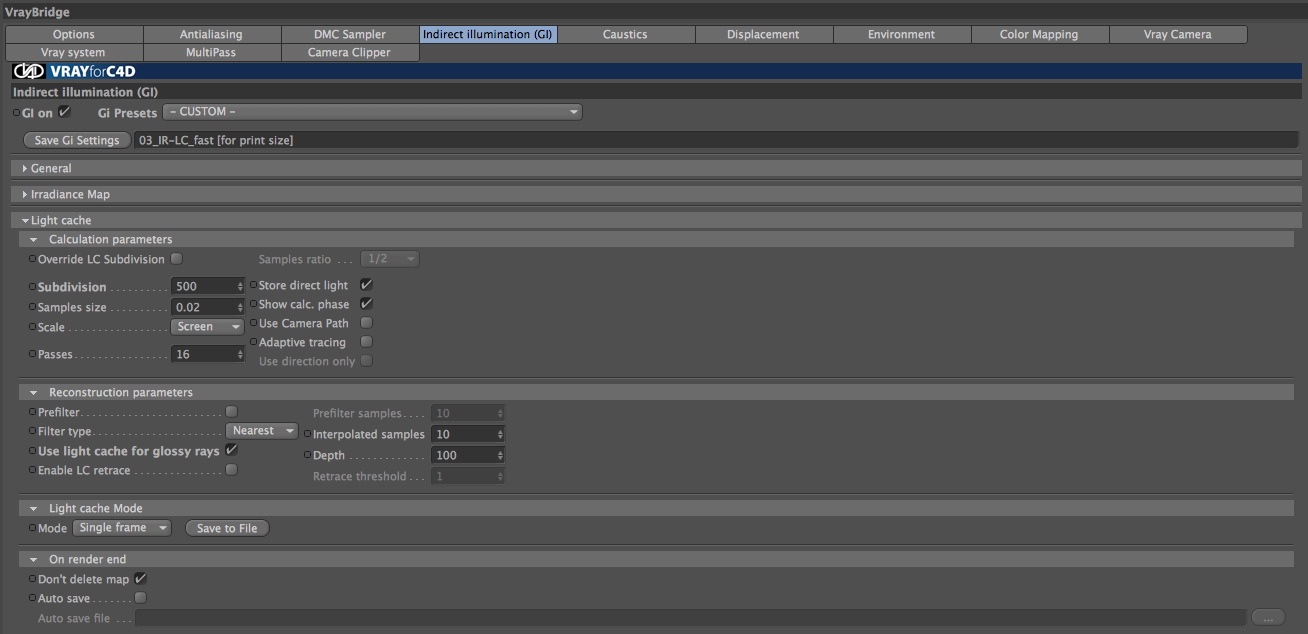Click the GI preset name text field
1308x634 pixels.
coord(716,141)
